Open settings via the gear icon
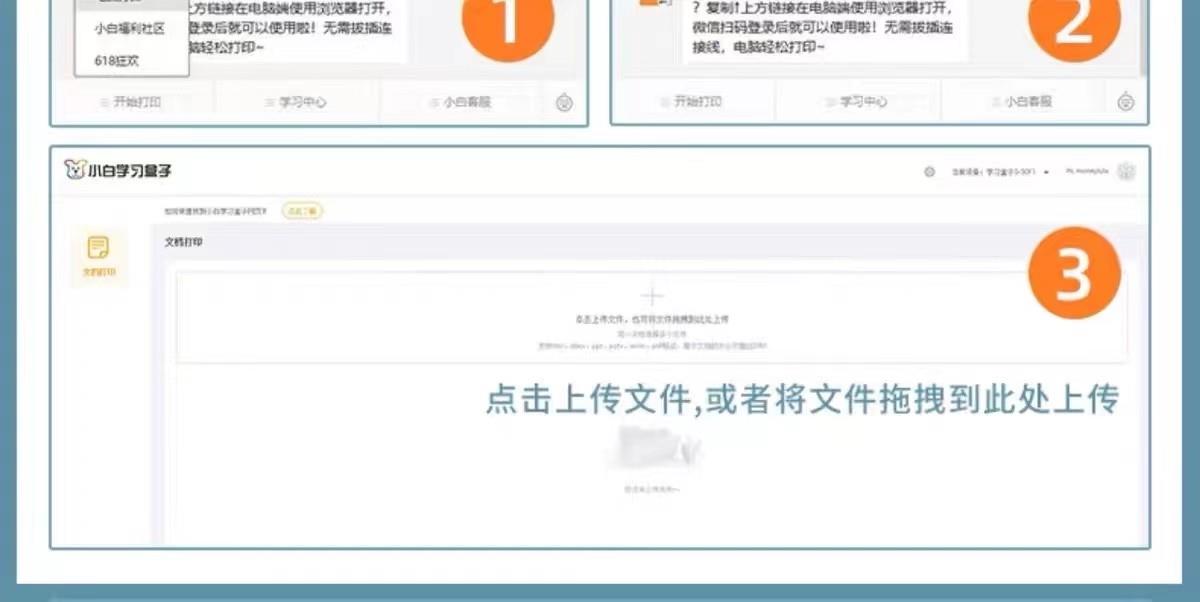The width and height of the screenshot is (1200, 602). 929,172
